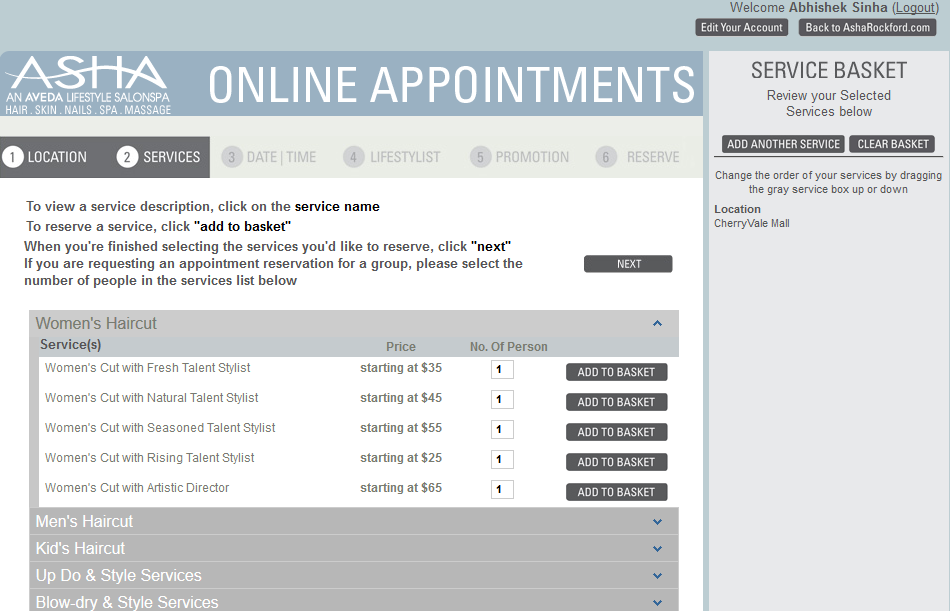Add Artistic Director cut to basket
Screen dimensions: 950x611
point(617,492)
